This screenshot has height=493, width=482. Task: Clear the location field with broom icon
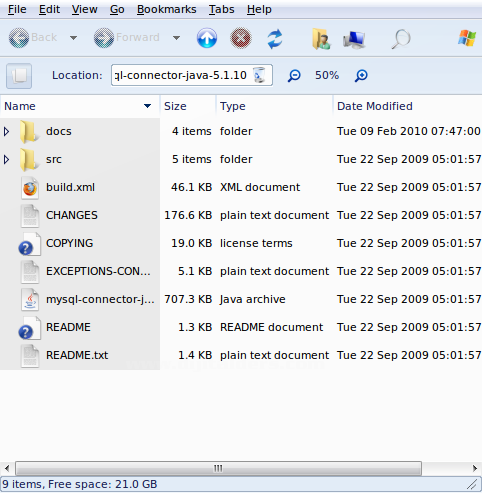(259, 75)
